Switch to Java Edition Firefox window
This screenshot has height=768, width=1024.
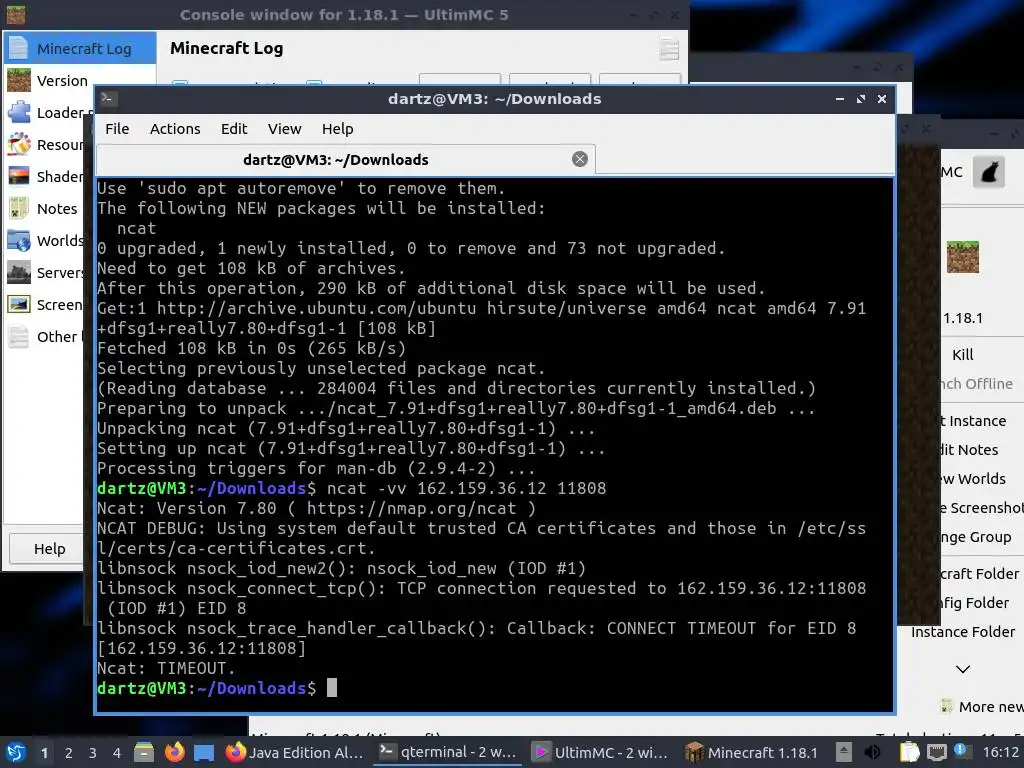coord(295,752)
